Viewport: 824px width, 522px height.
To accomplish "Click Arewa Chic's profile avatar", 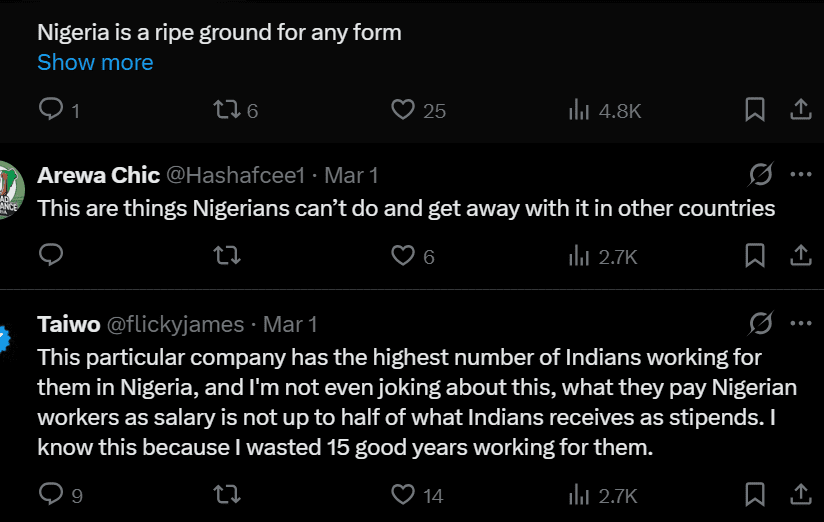I will click(x=10, y=189).
